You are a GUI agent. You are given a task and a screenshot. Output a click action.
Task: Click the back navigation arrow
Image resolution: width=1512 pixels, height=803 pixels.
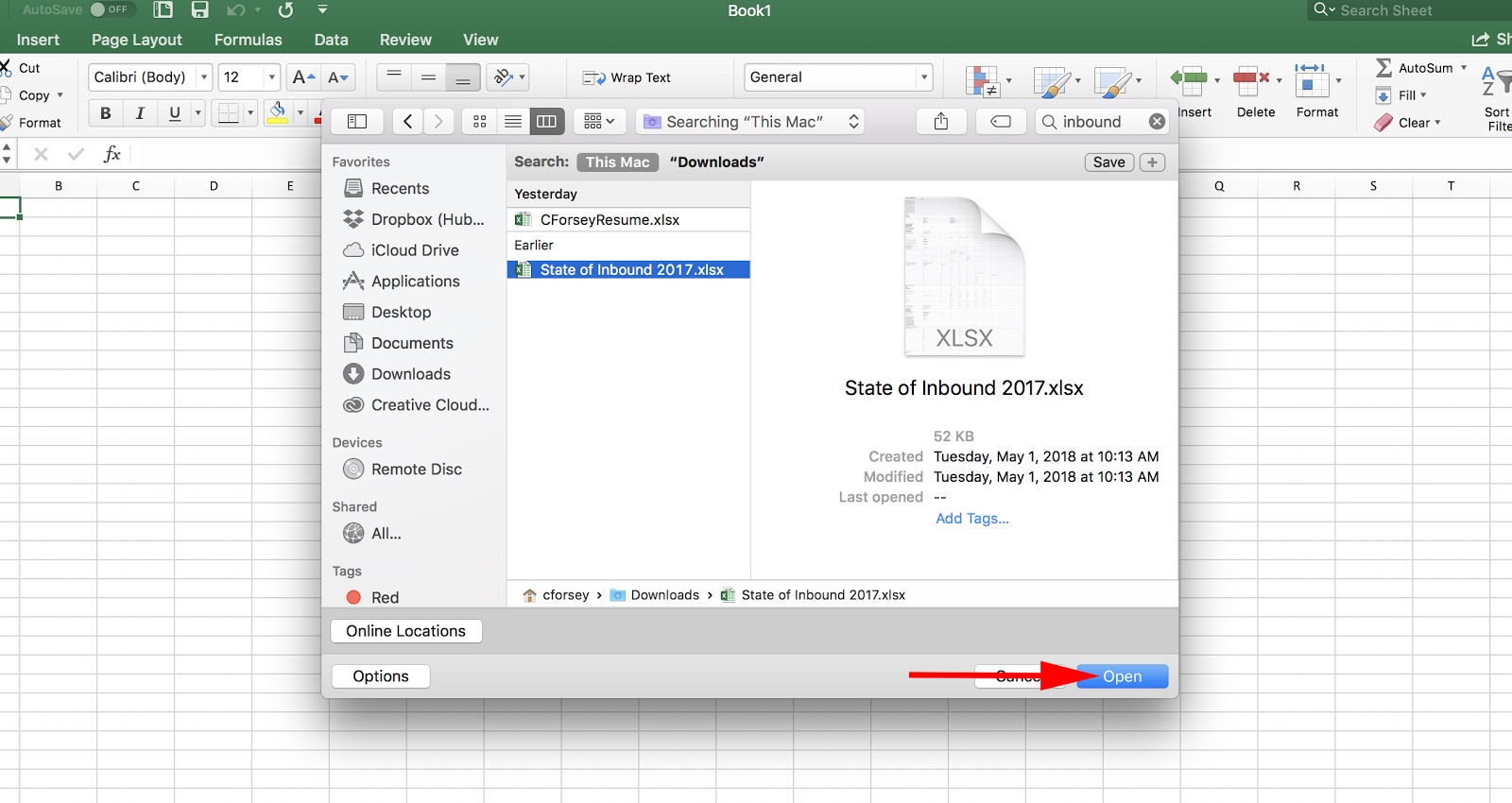pos(407,122)
